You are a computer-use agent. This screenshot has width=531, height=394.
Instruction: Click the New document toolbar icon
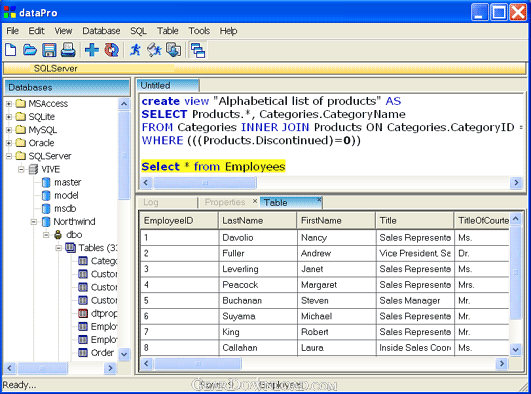tap(11, 50)
